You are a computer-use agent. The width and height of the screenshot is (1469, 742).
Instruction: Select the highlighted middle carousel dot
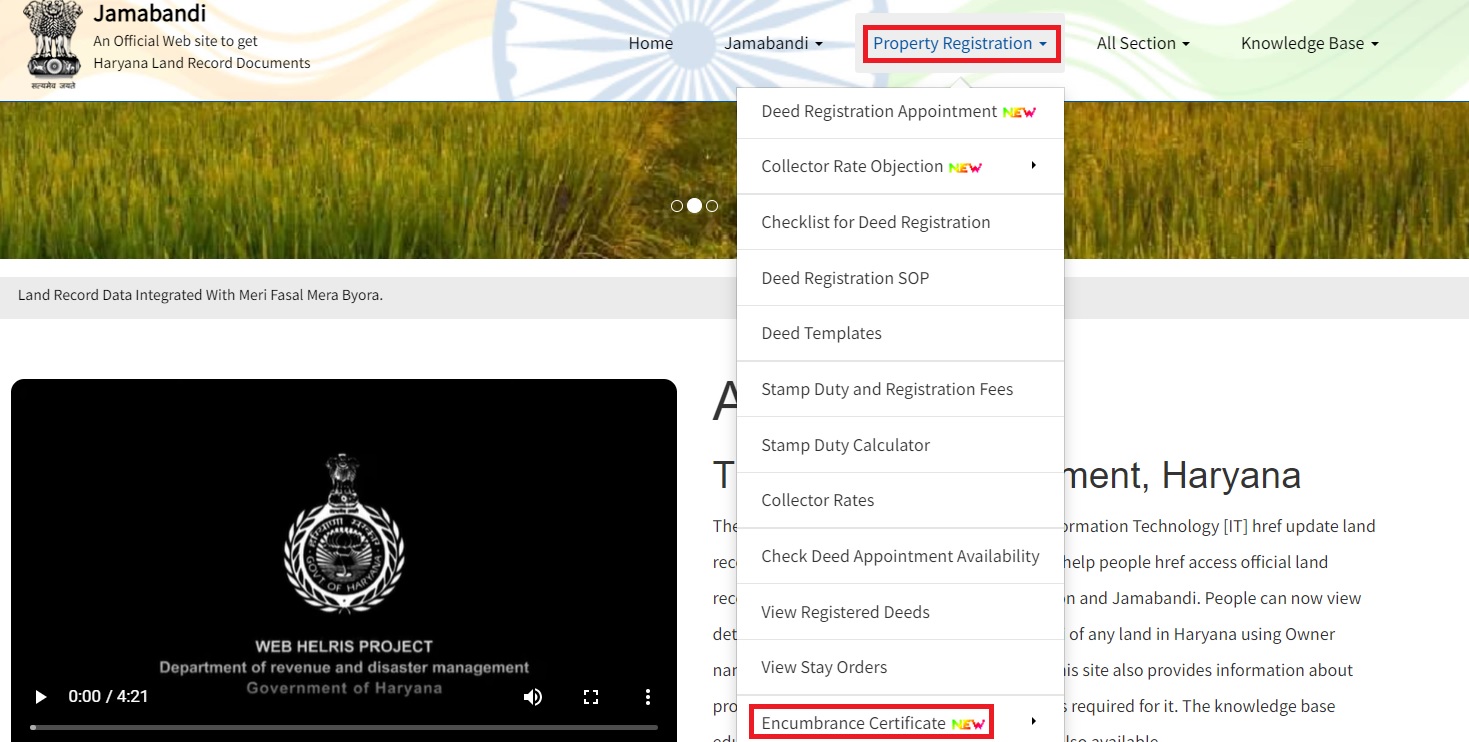(x=694, y=205)
